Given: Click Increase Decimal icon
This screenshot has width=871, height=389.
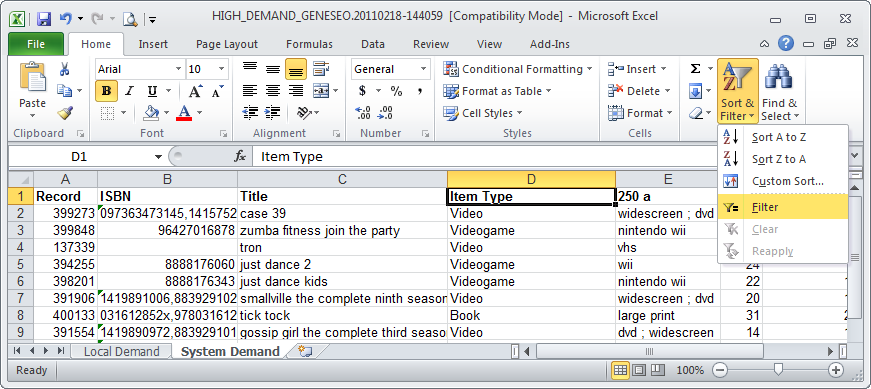Looking at the screenshot, I should 362,113.
